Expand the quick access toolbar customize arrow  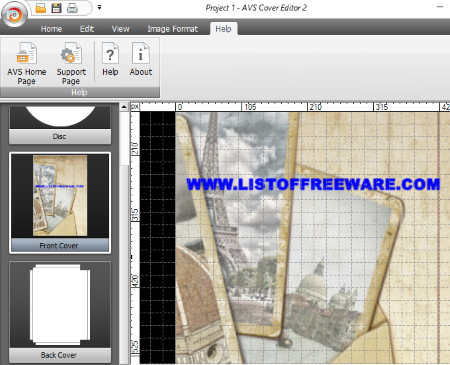(99, 7)
